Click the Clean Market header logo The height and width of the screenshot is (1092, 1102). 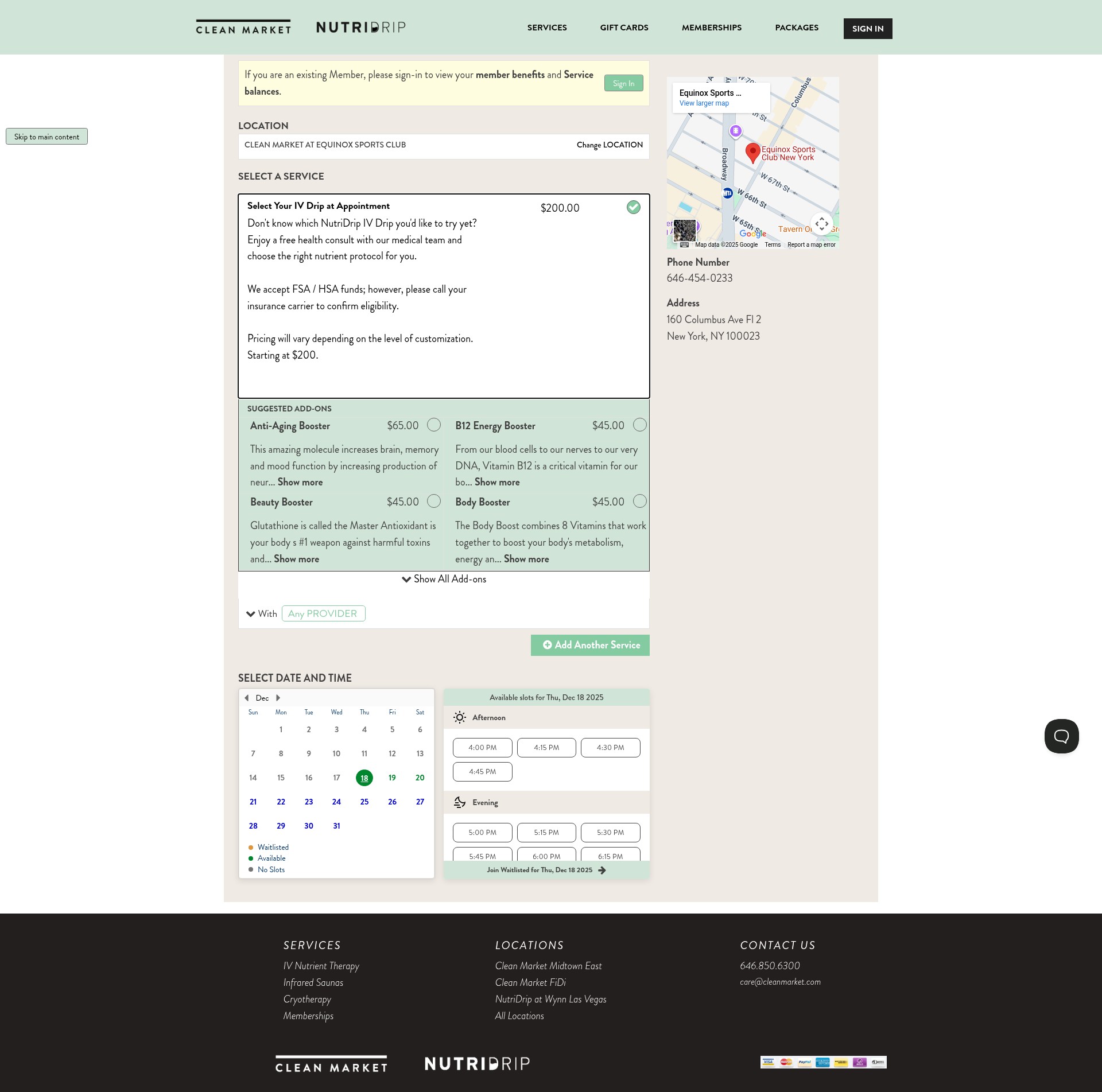tap(243, 28)
